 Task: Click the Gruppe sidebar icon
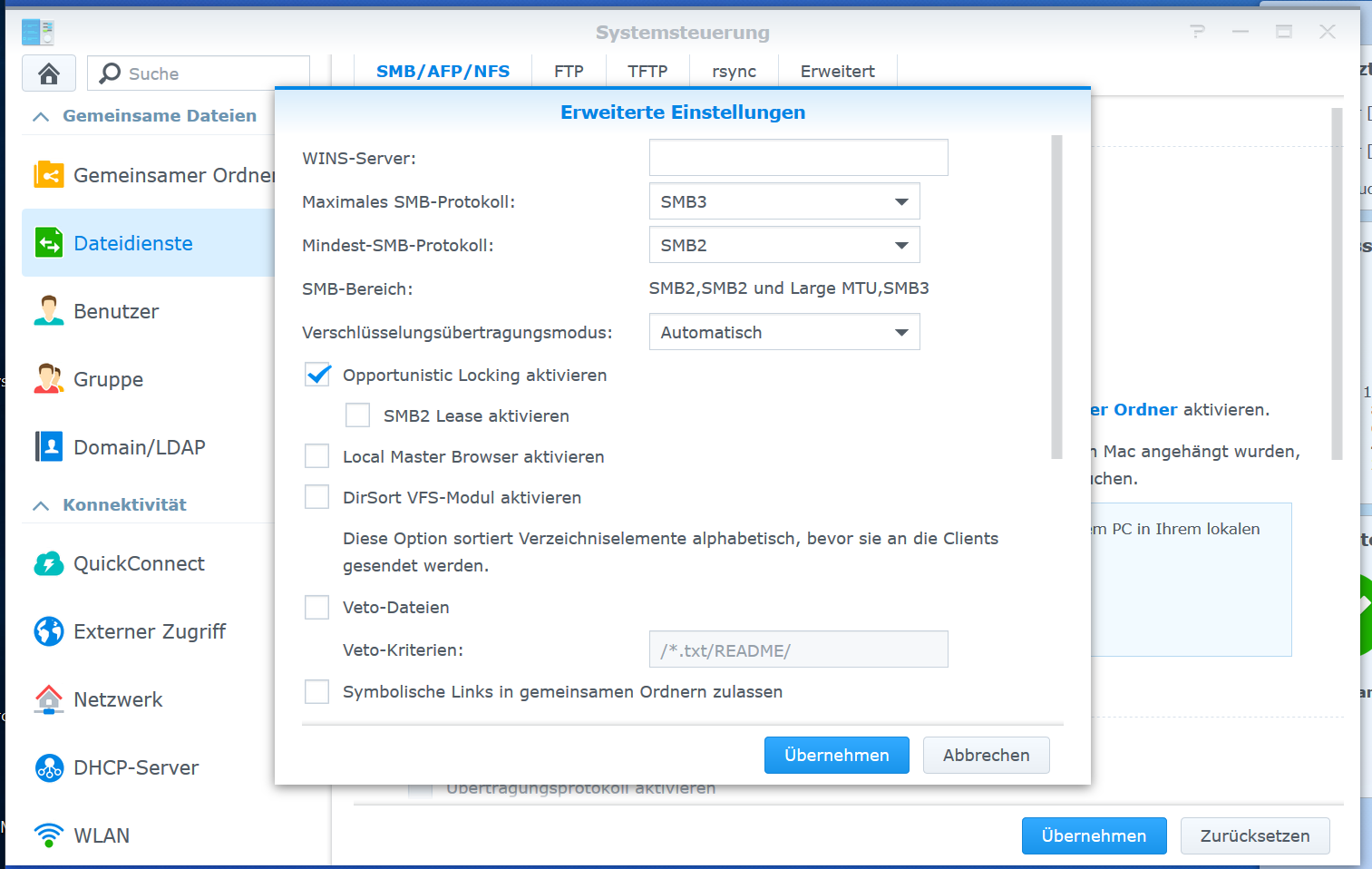coord(48,379)
